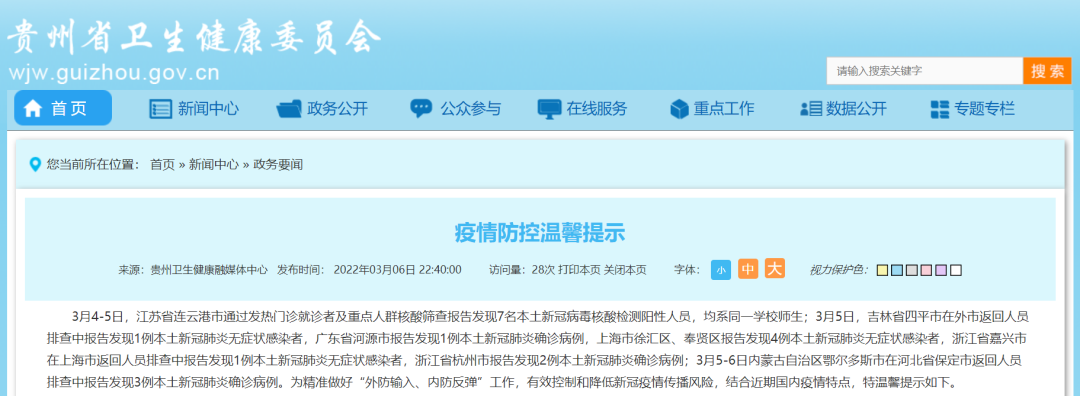Click the 数据公开 person-list icon
1080x396 pixels.
[811, 109]
